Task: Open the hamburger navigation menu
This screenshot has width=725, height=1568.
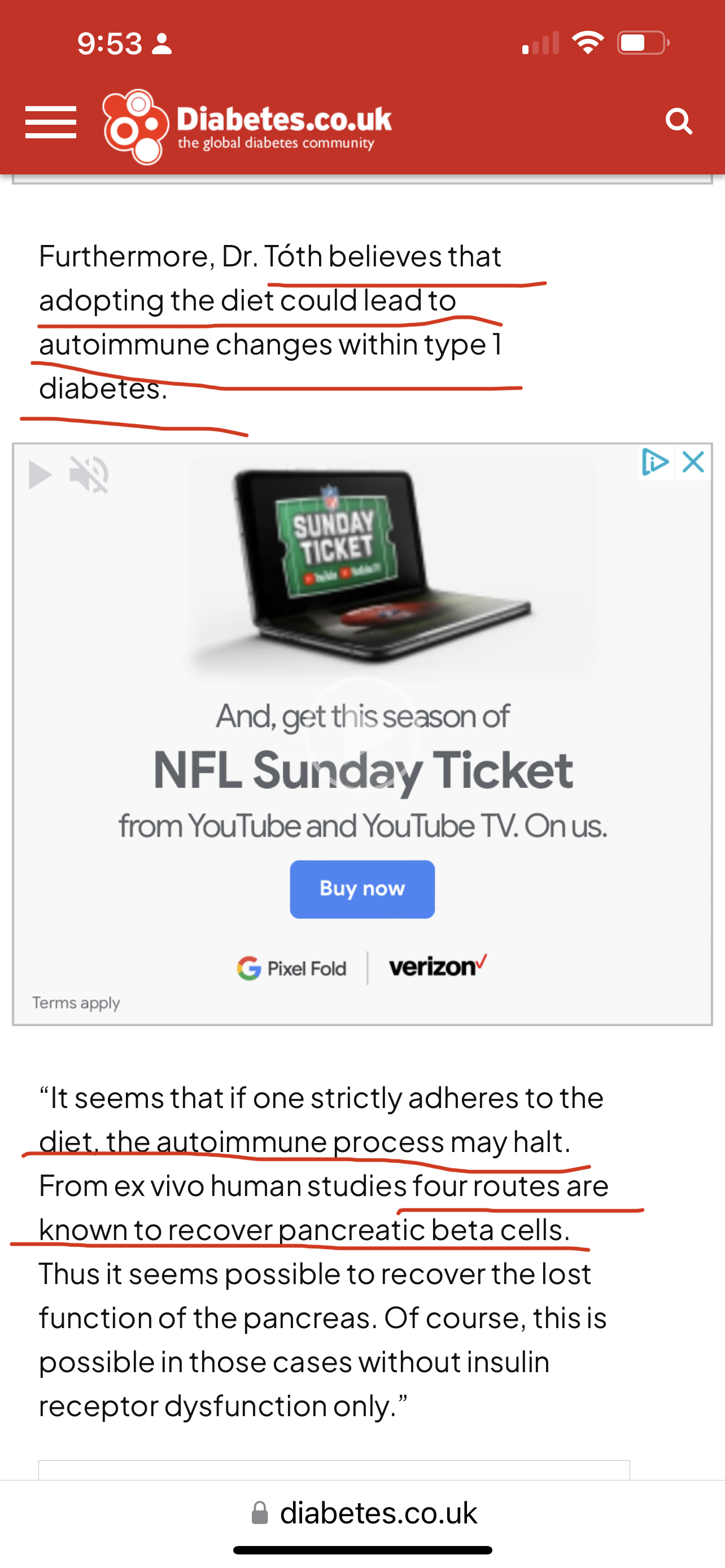Action: point(50,122)
